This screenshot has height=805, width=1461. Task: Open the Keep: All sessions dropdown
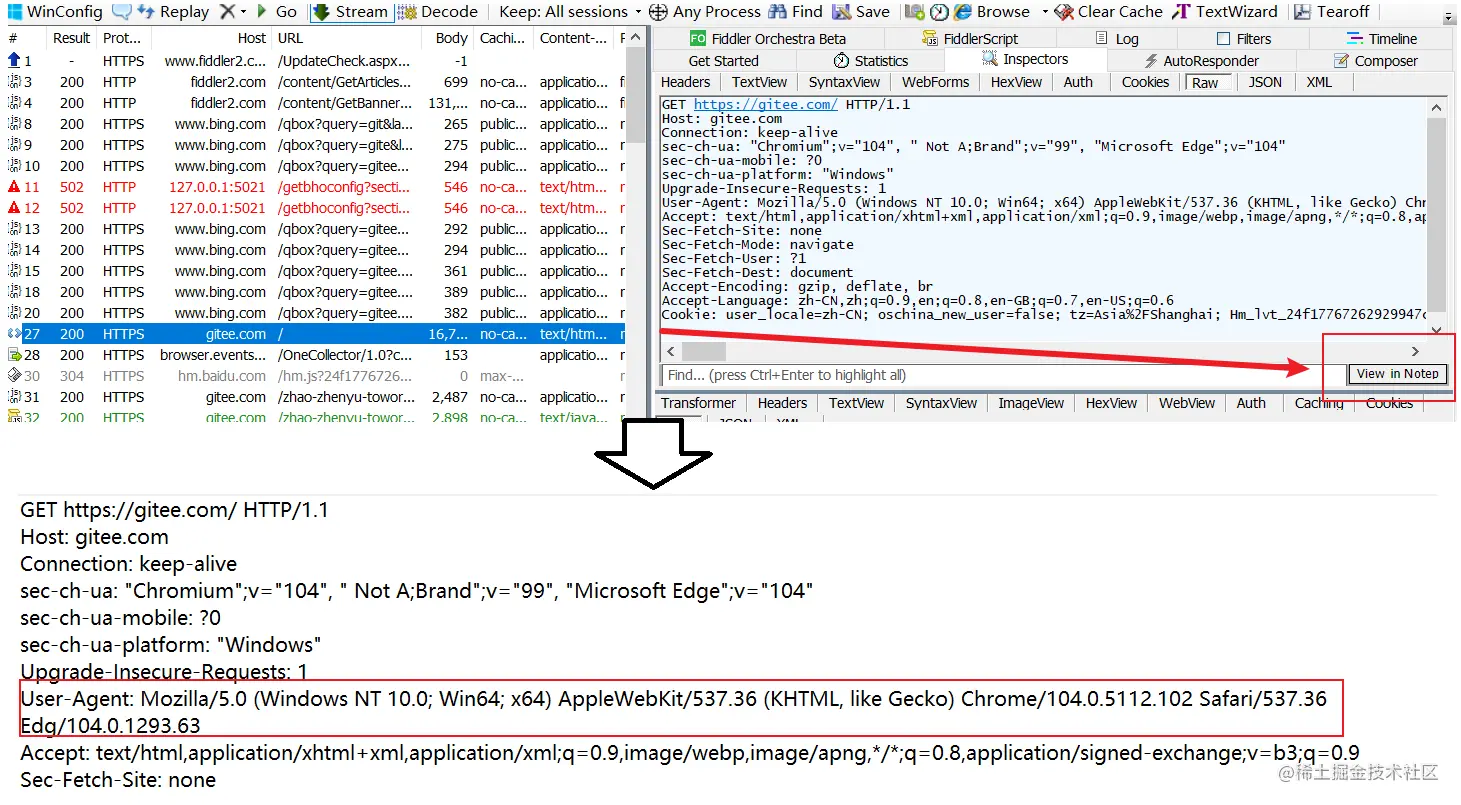point(570,12)
